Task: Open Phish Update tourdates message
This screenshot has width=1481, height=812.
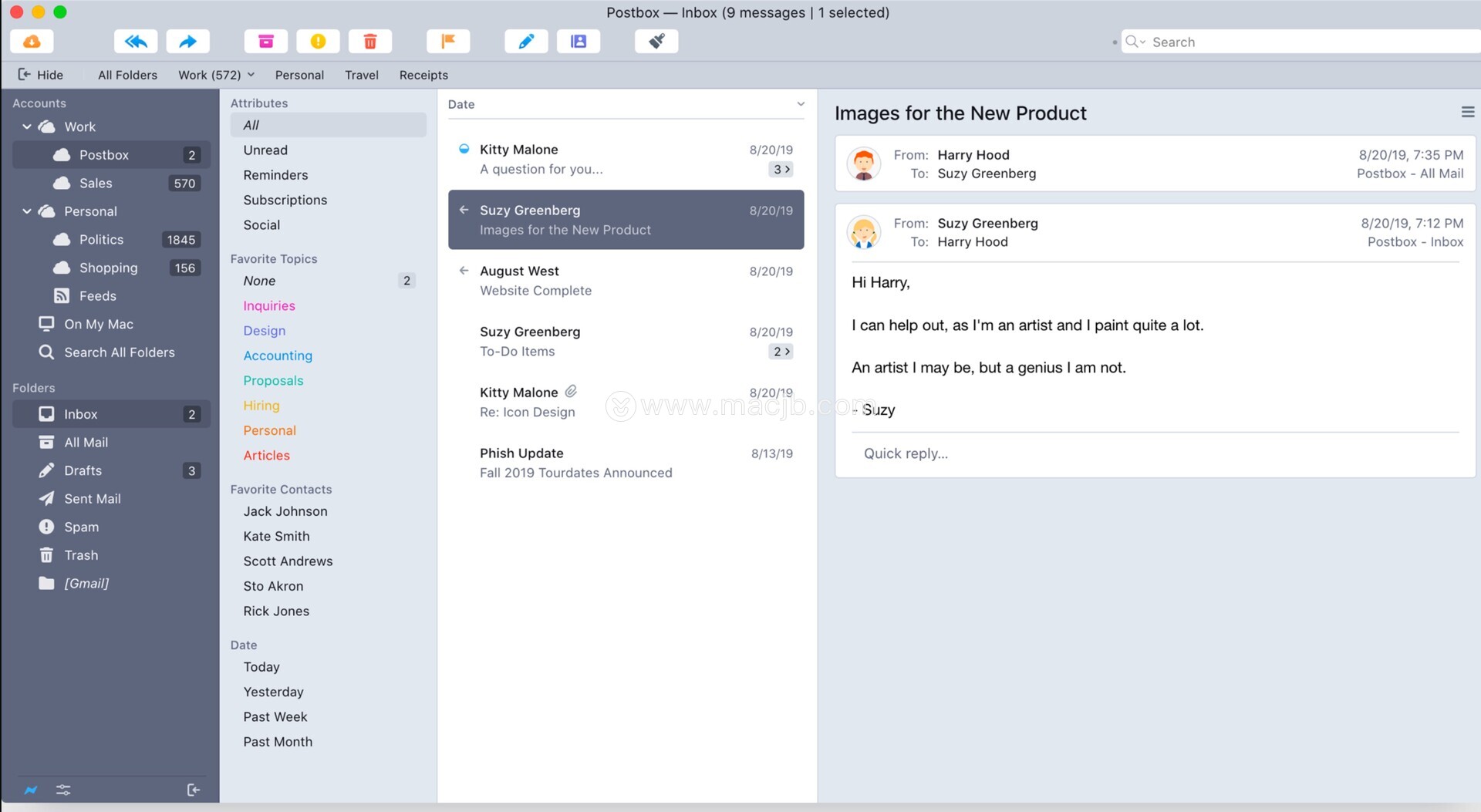Action: [x=626, y=463]
